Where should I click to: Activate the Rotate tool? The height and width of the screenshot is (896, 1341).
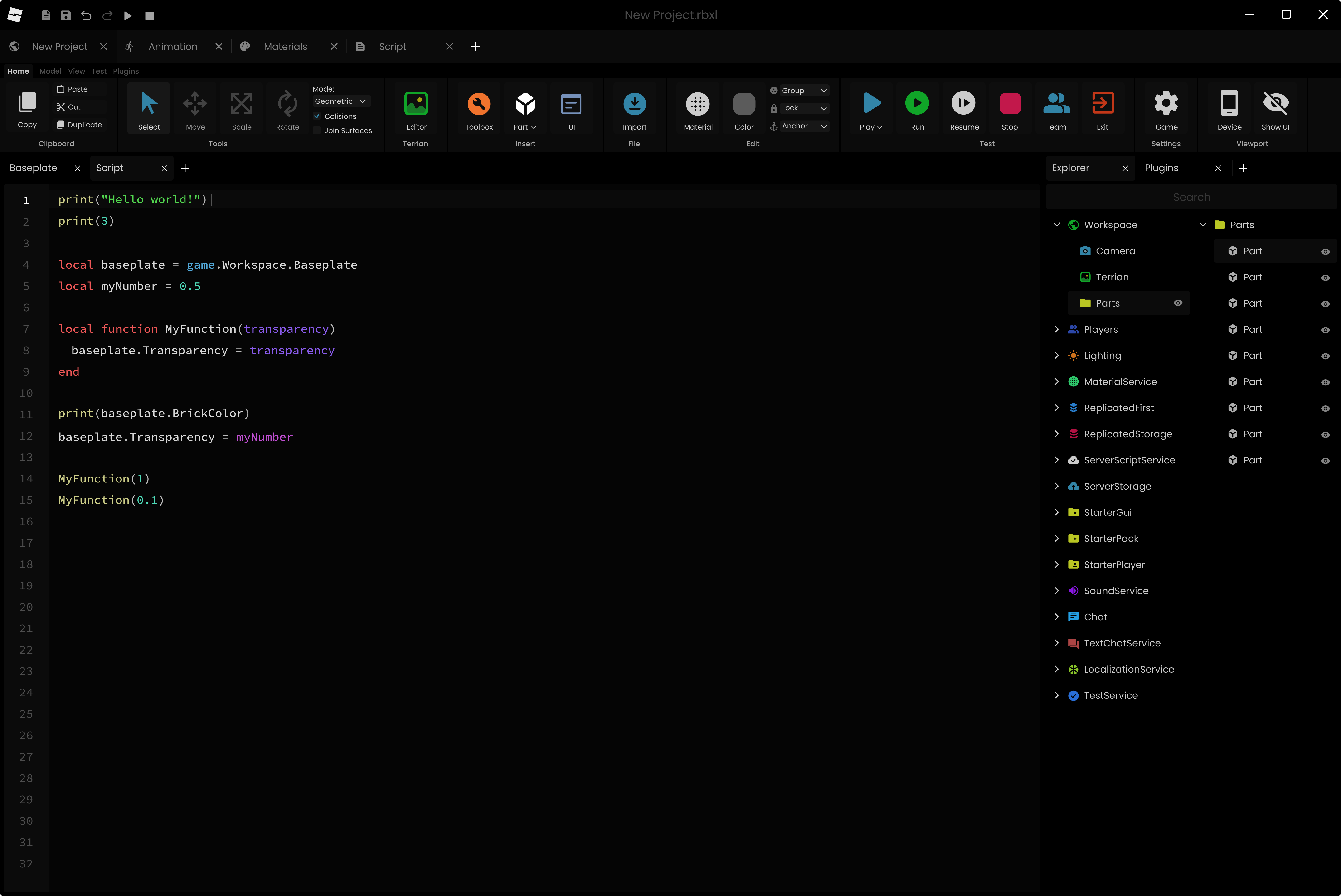[x=287, y=109]
